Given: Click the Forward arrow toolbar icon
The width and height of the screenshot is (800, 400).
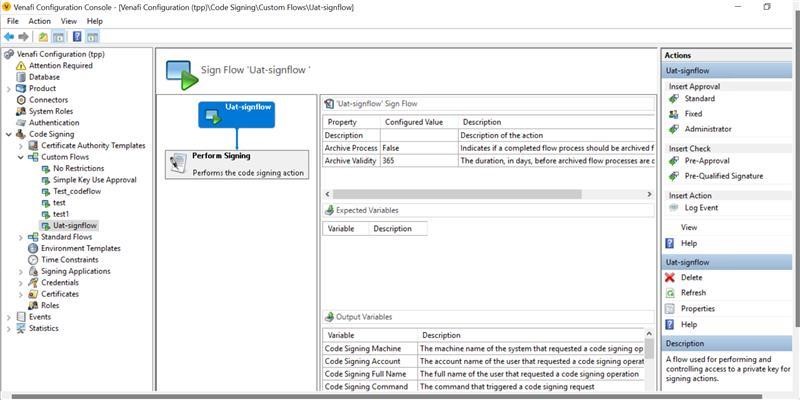Looking at the screenshot, I should [x=23, y=37].
